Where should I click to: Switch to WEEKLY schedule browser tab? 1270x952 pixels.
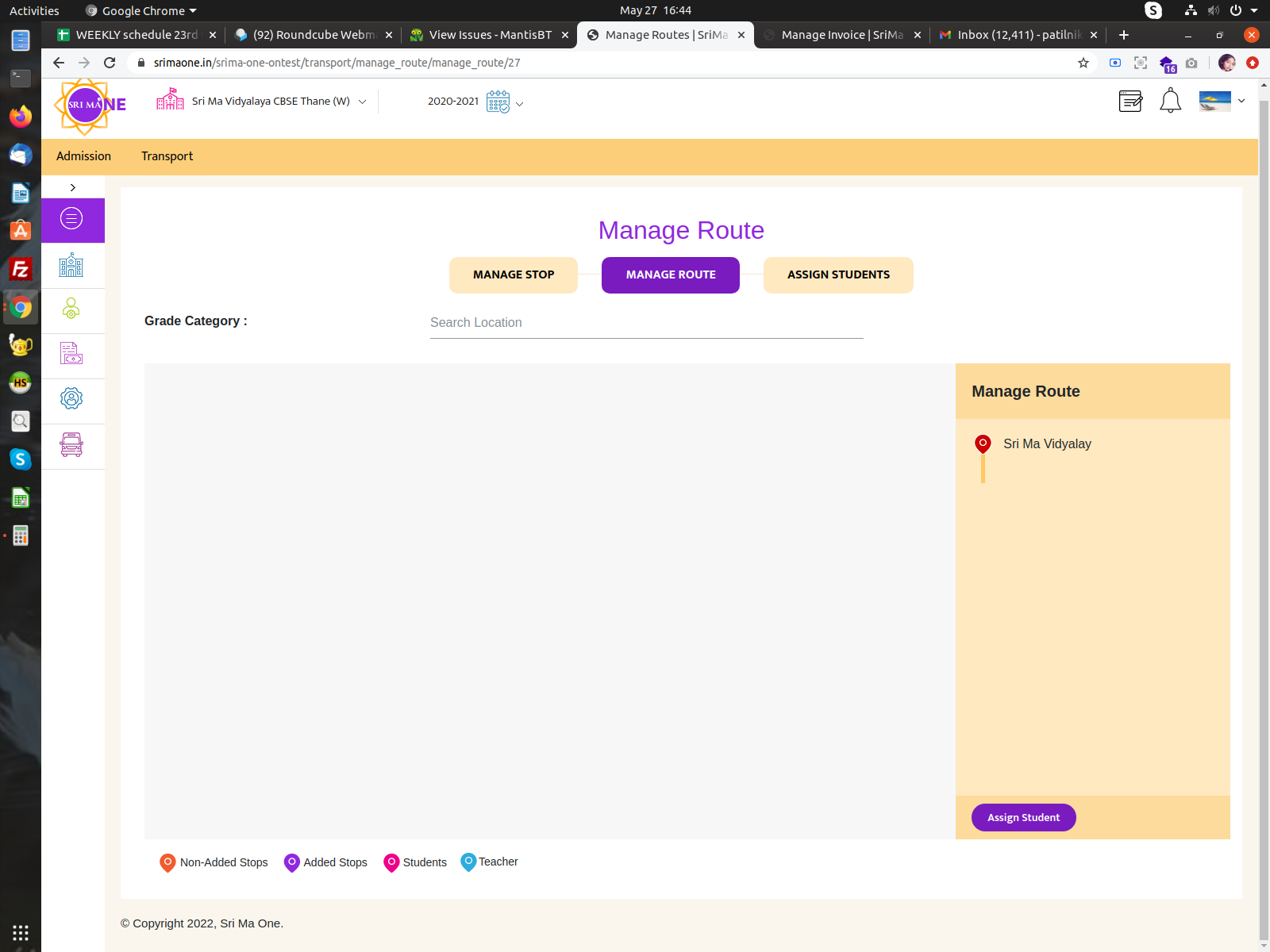point(136,35)
